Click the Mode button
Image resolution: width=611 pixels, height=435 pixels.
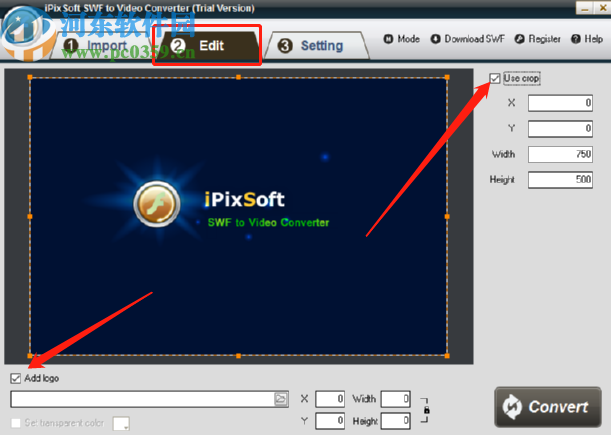[x=402, y=39]
